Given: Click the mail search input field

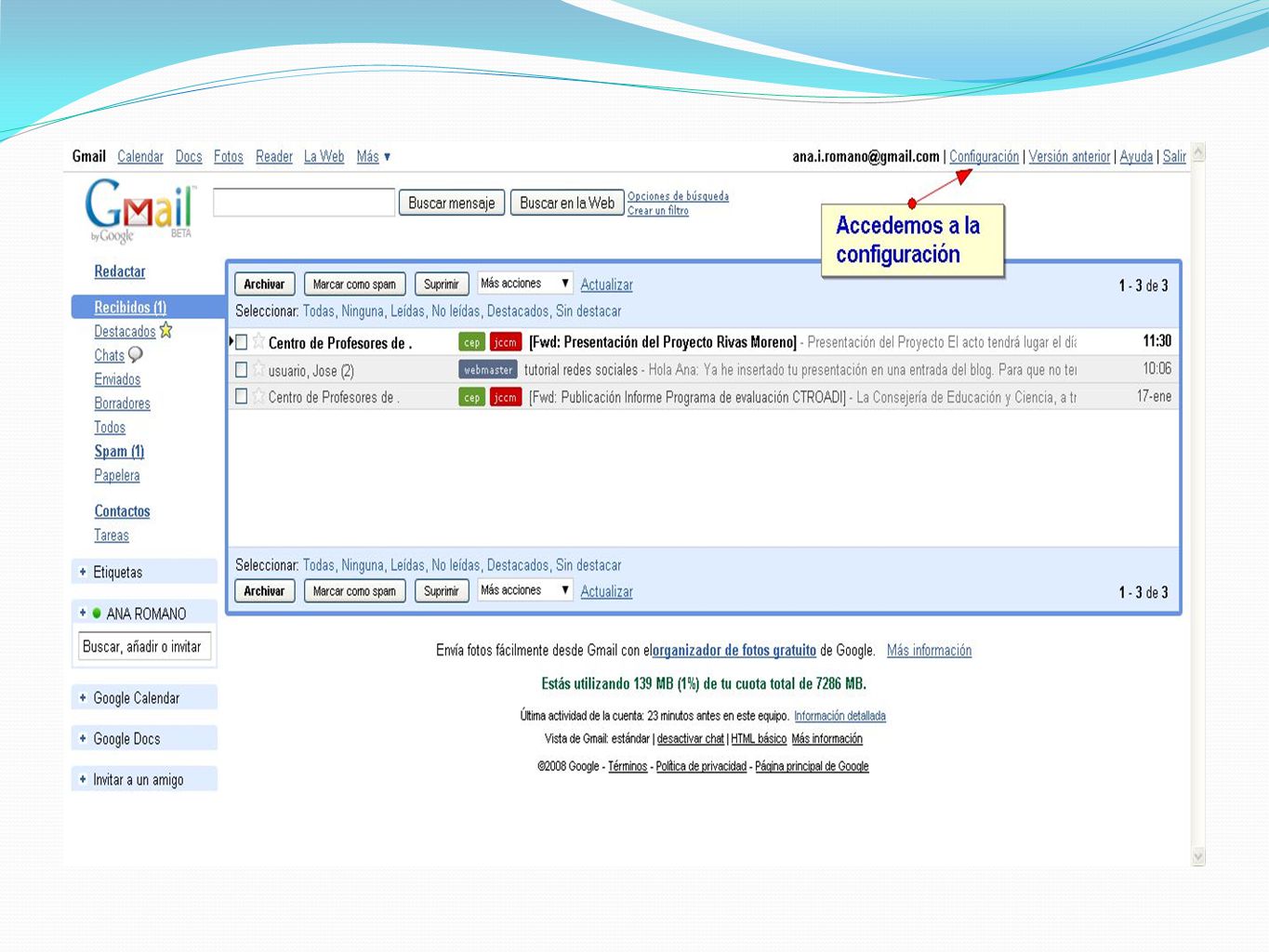Looking at the screenshot, I should (304, 202).
